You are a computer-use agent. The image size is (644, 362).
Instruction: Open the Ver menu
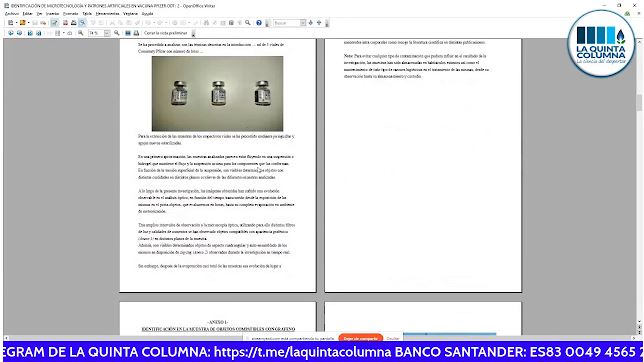coord(39,14)
